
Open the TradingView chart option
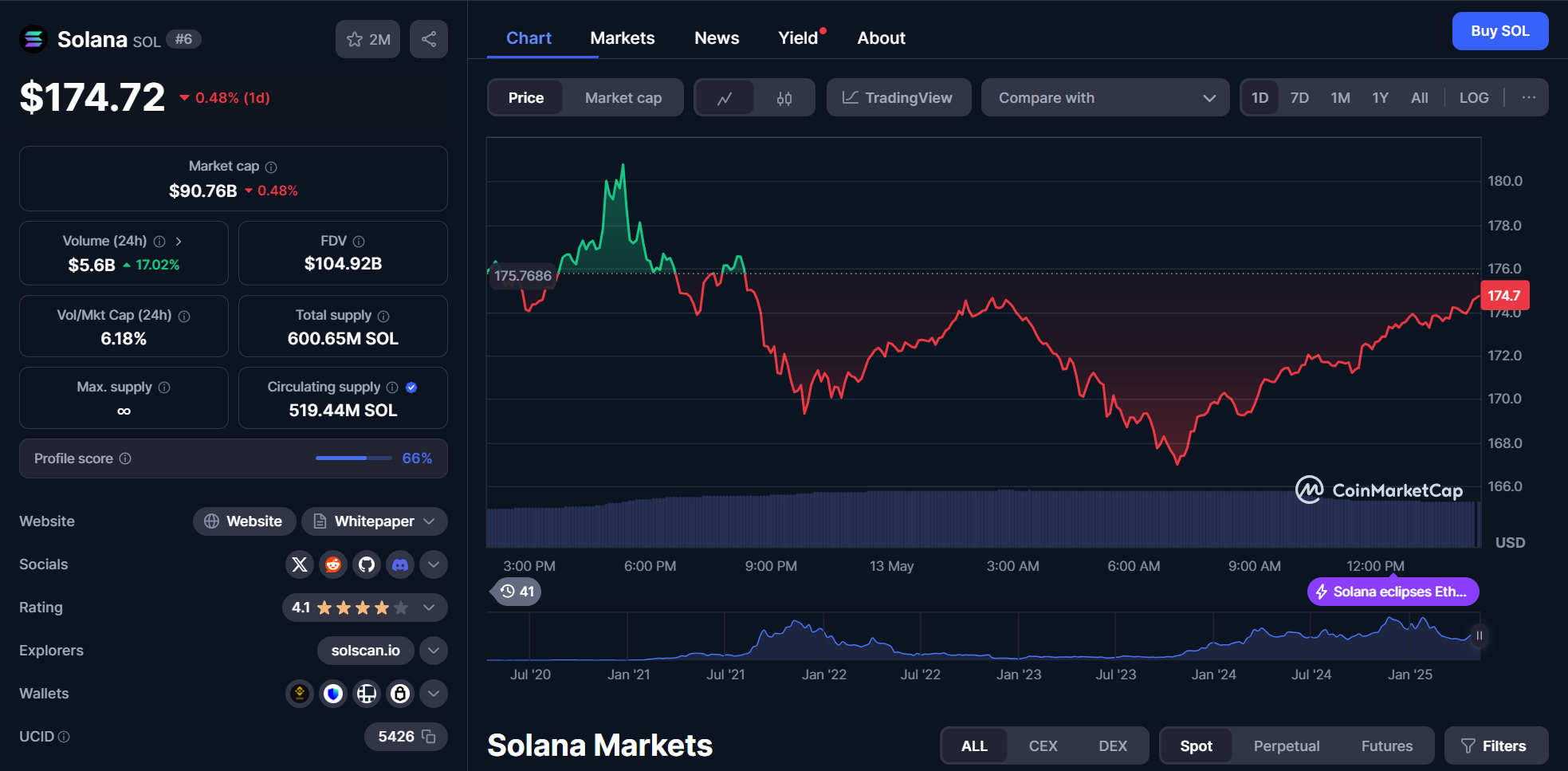tap(898, 97)
